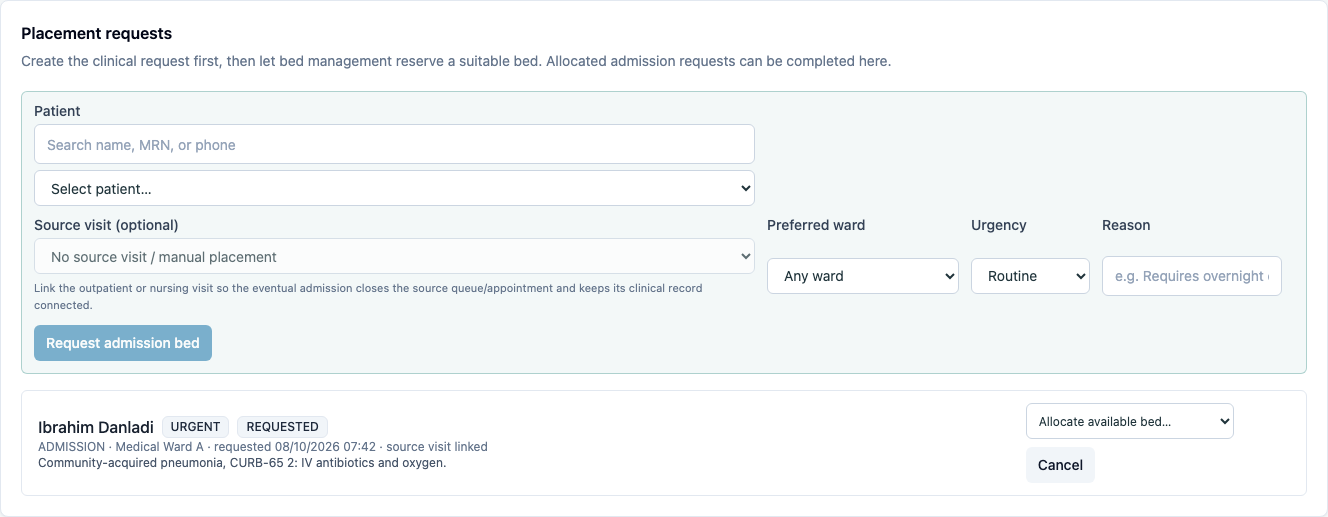Click the Urgency label

click(999, 225)
